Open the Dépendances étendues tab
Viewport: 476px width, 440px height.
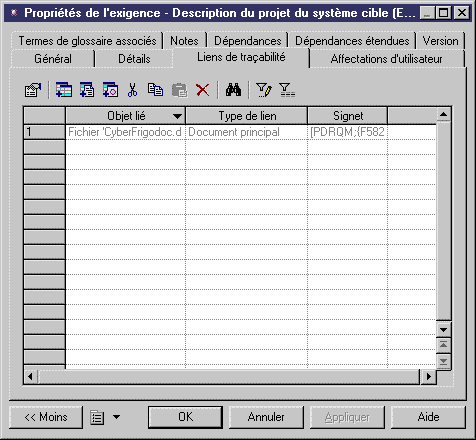point(352,41)
